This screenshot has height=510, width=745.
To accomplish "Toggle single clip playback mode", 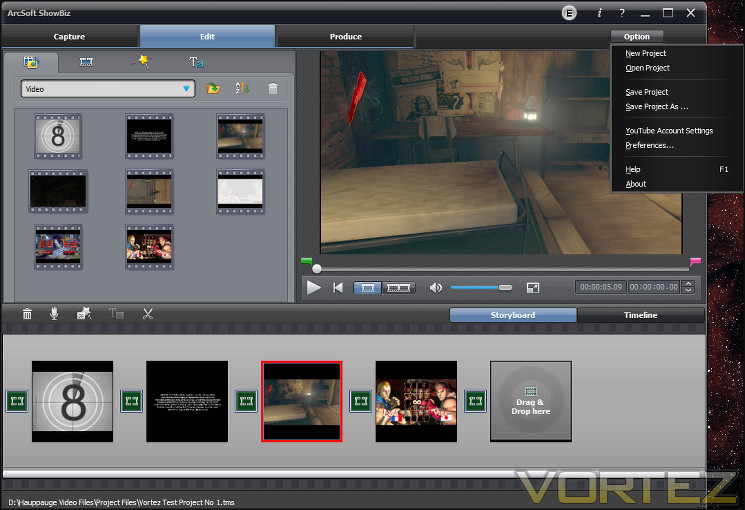I will [x=368, y=288].
